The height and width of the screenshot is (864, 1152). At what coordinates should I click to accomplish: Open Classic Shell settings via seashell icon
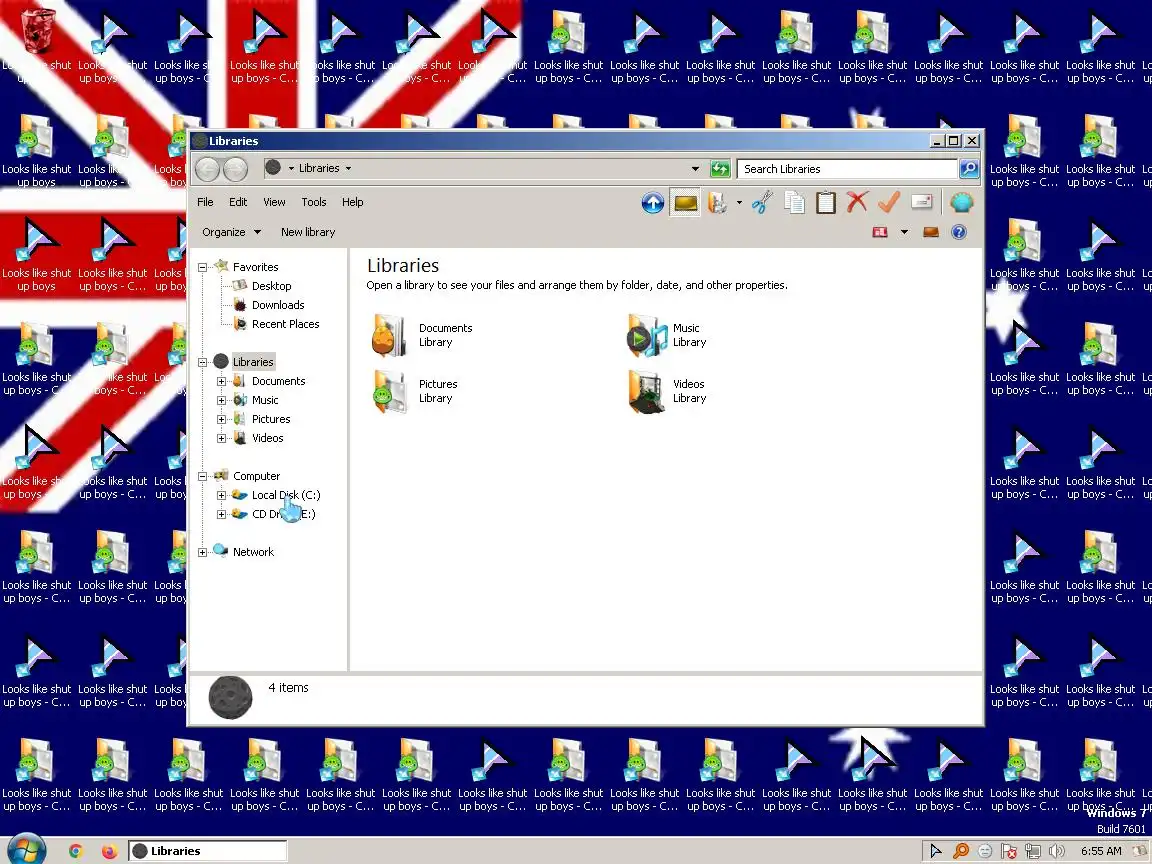pos(962,202)
